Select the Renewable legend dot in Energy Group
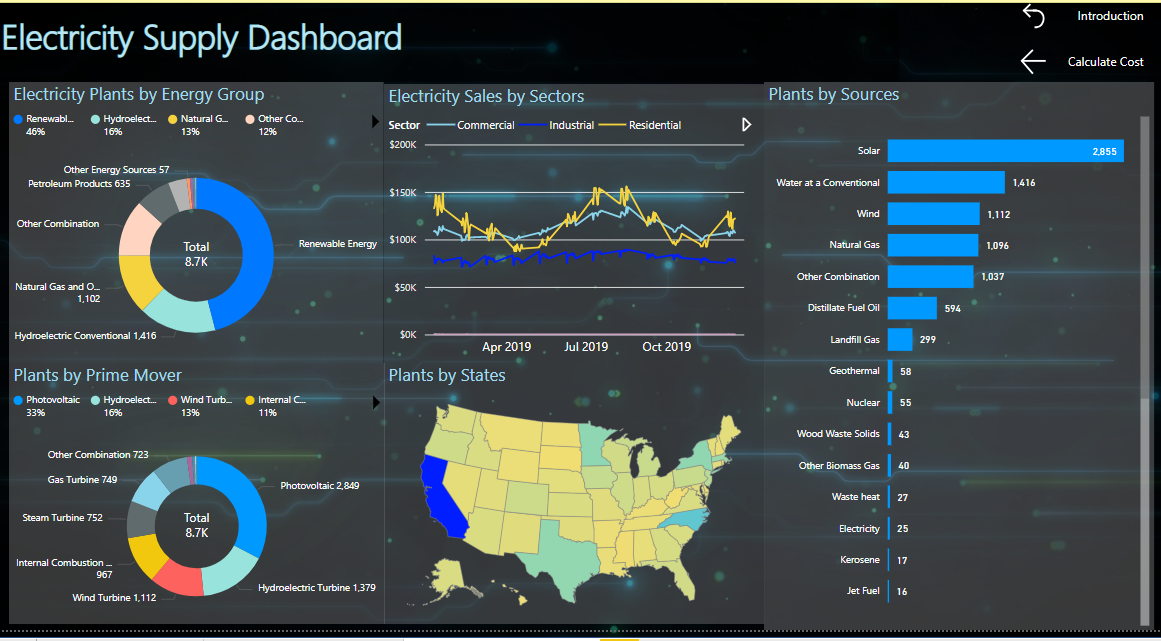Viewport: 1161px width, 641px height. (19, 119)
